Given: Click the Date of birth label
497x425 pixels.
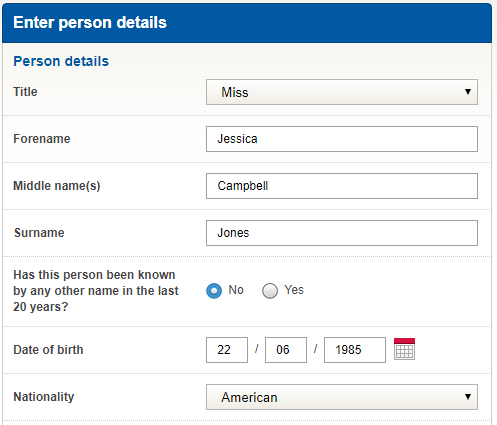Looking at the screenshot, I should tap(48, 350).
